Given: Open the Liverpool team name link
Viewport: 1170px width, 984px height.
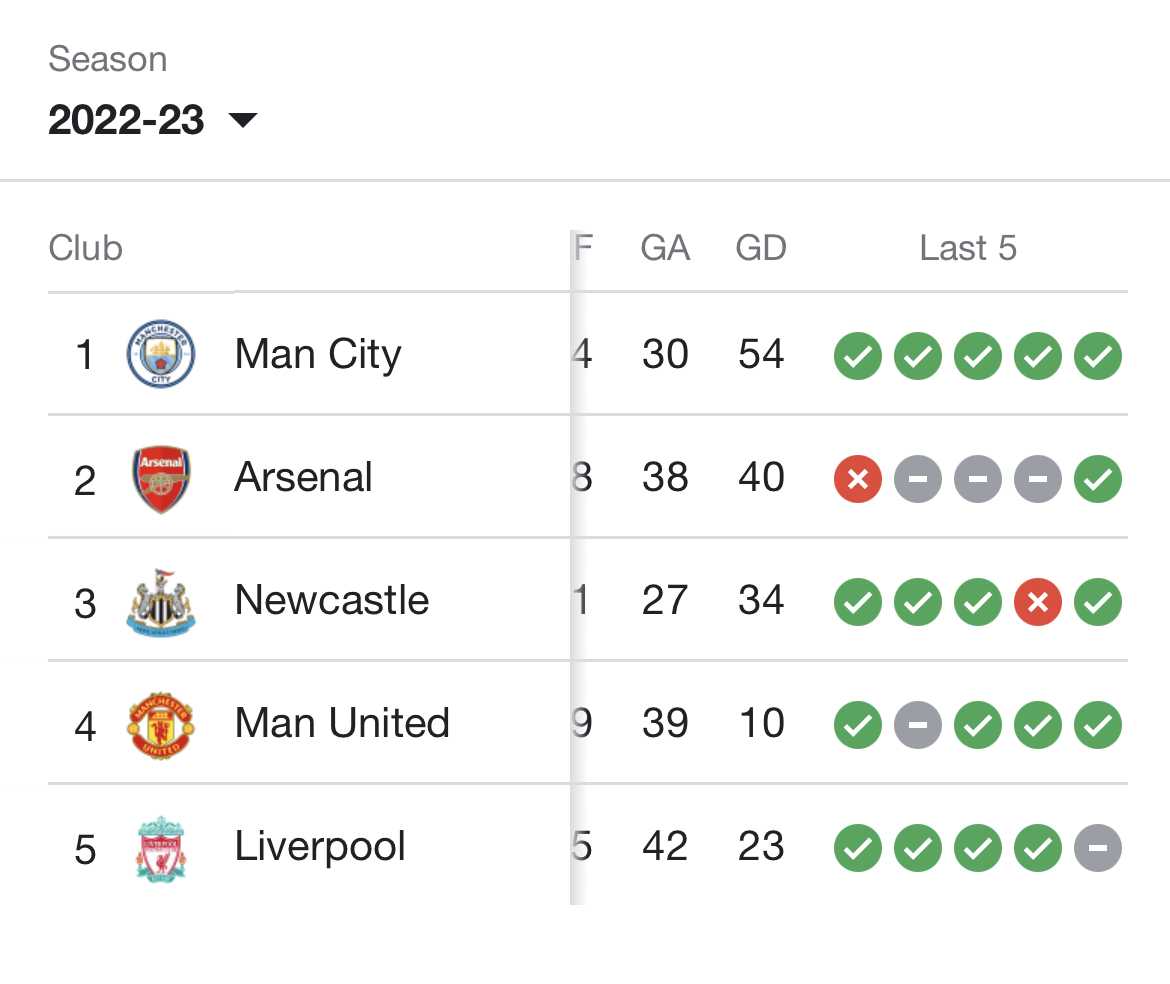Looking at the screenshot, I should [x=320, y=847].
